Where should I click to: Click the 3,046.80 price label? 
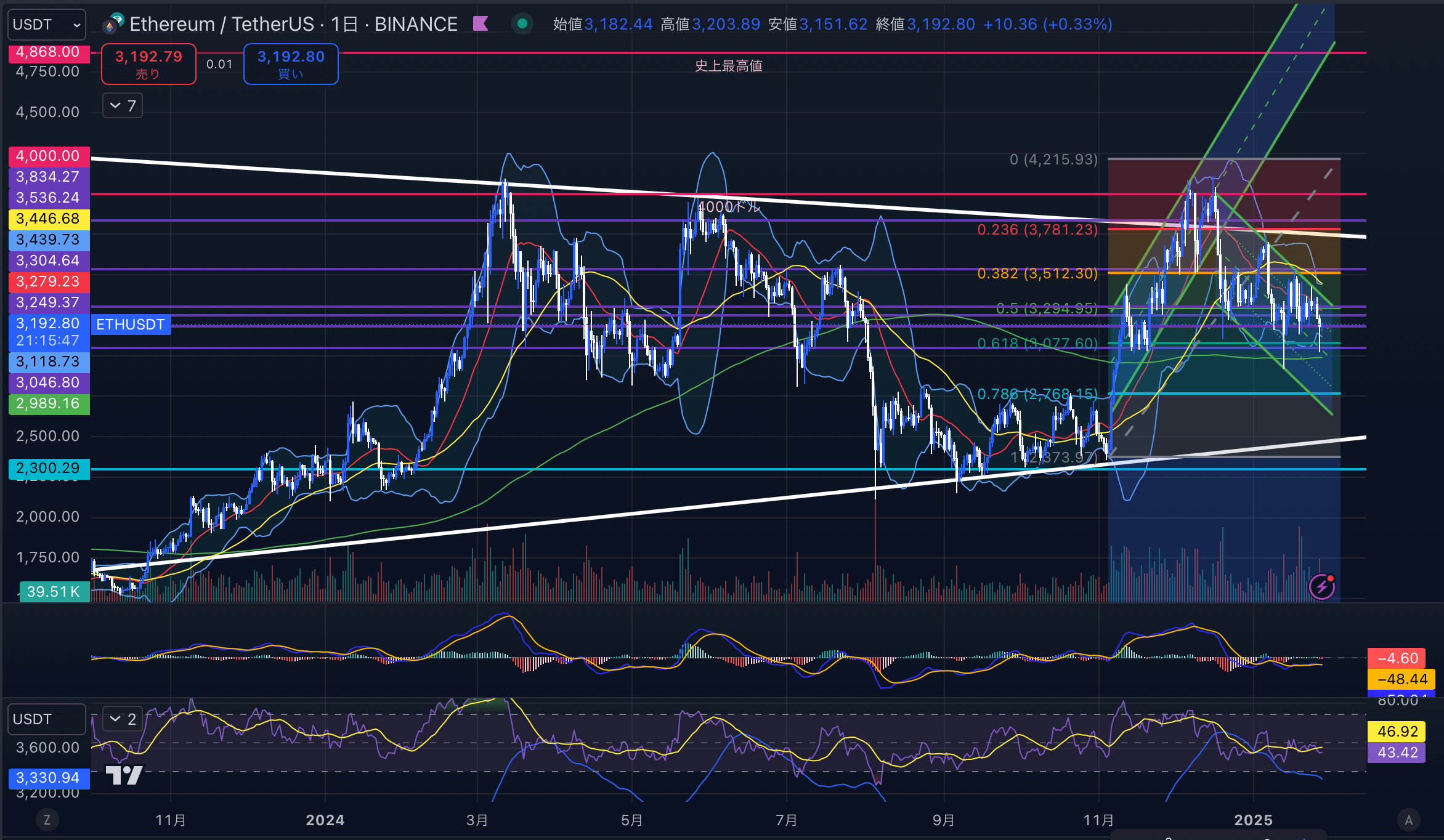click(49, 382)
